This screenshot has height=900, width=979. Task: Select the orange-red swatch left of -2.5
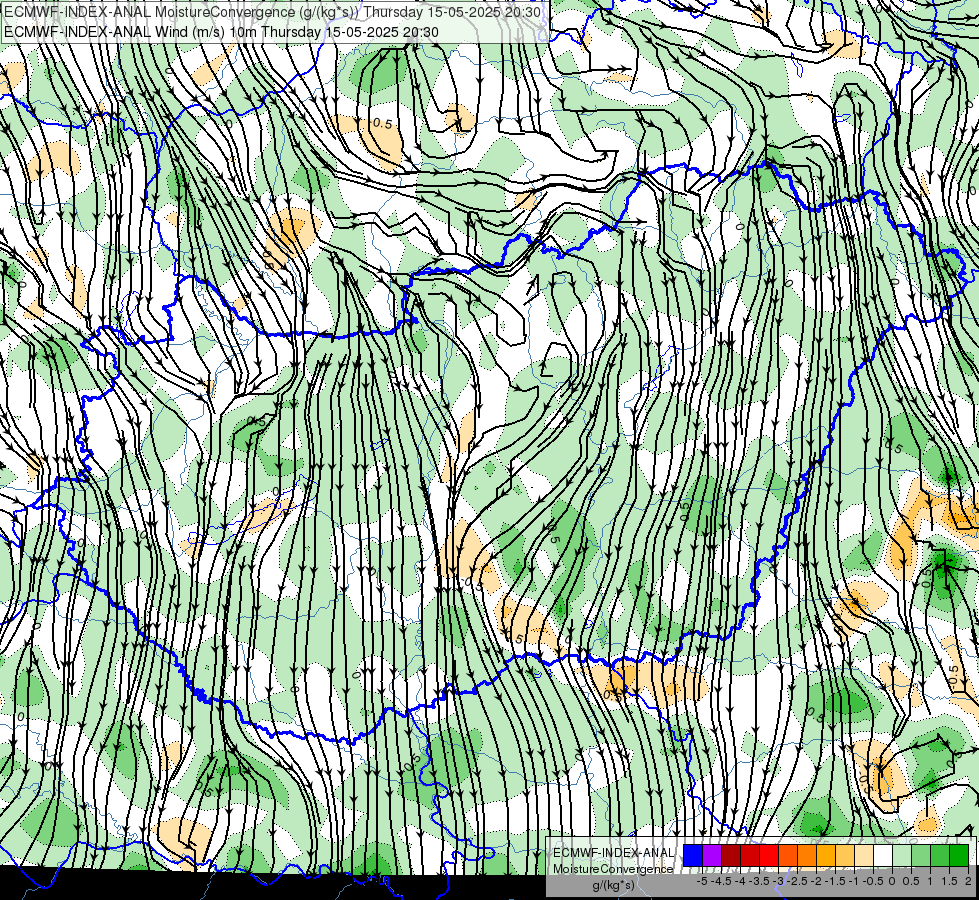[x=788, y=855]
